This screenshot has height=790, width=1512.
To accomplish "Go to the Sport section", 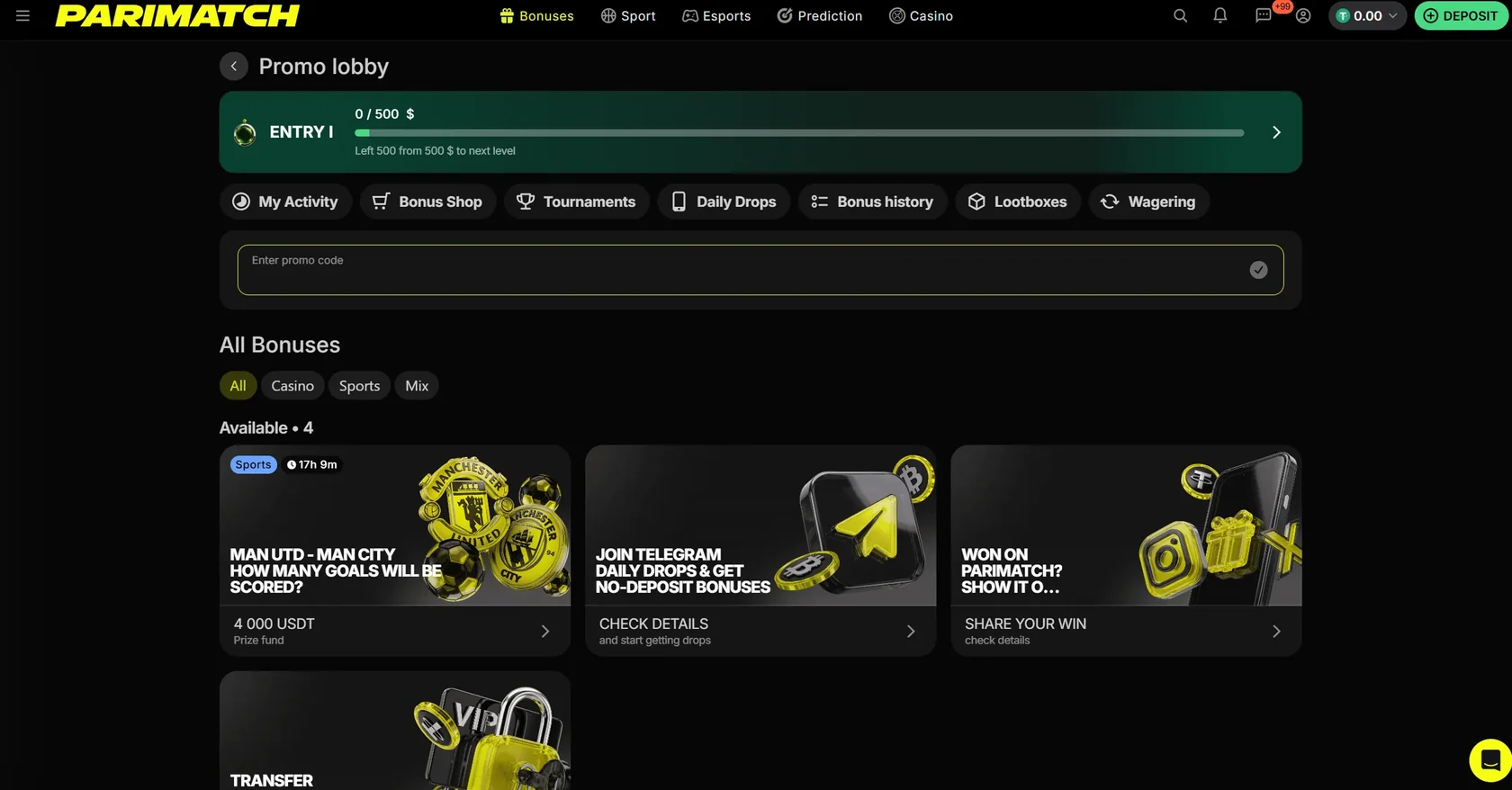I will (628, 15).
